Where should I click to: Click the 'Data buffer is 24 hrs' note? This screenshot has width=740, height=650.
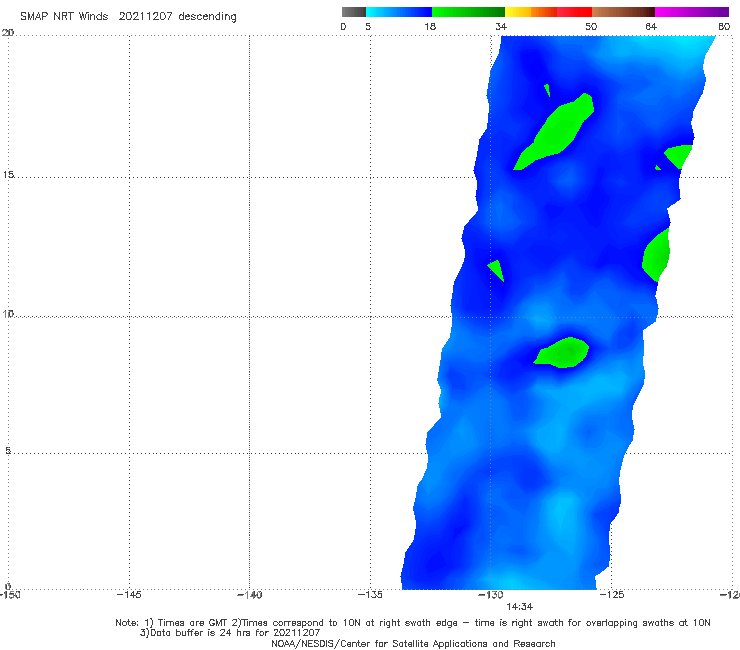tap(230, 633)
